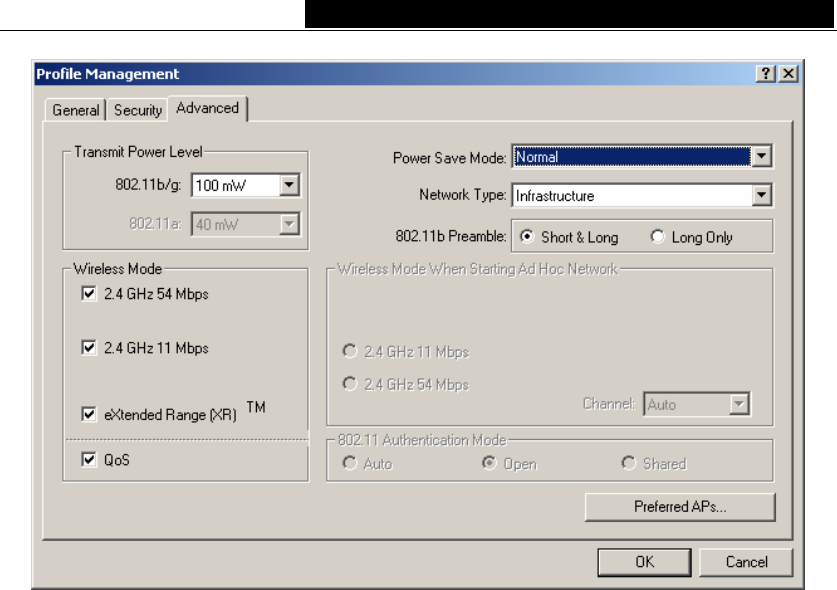This screenshot has width=837, height=590.
Task: Click the 802.11 Authentication Mode group label
Action: tap(422, 440)
